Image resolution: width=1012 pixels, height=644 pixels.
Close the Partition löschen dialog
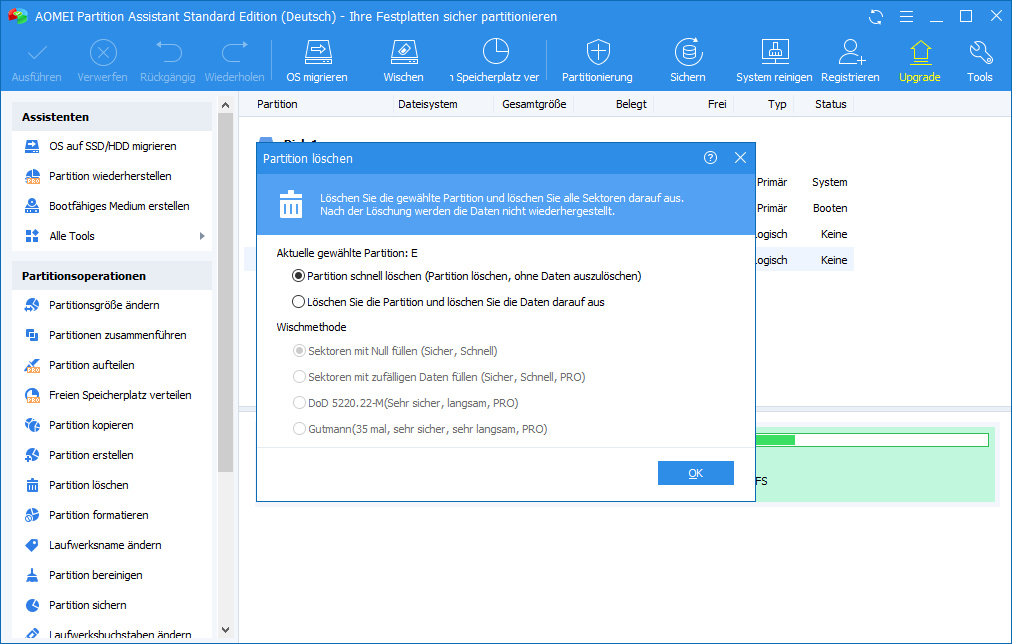click(x=740, y=158)
